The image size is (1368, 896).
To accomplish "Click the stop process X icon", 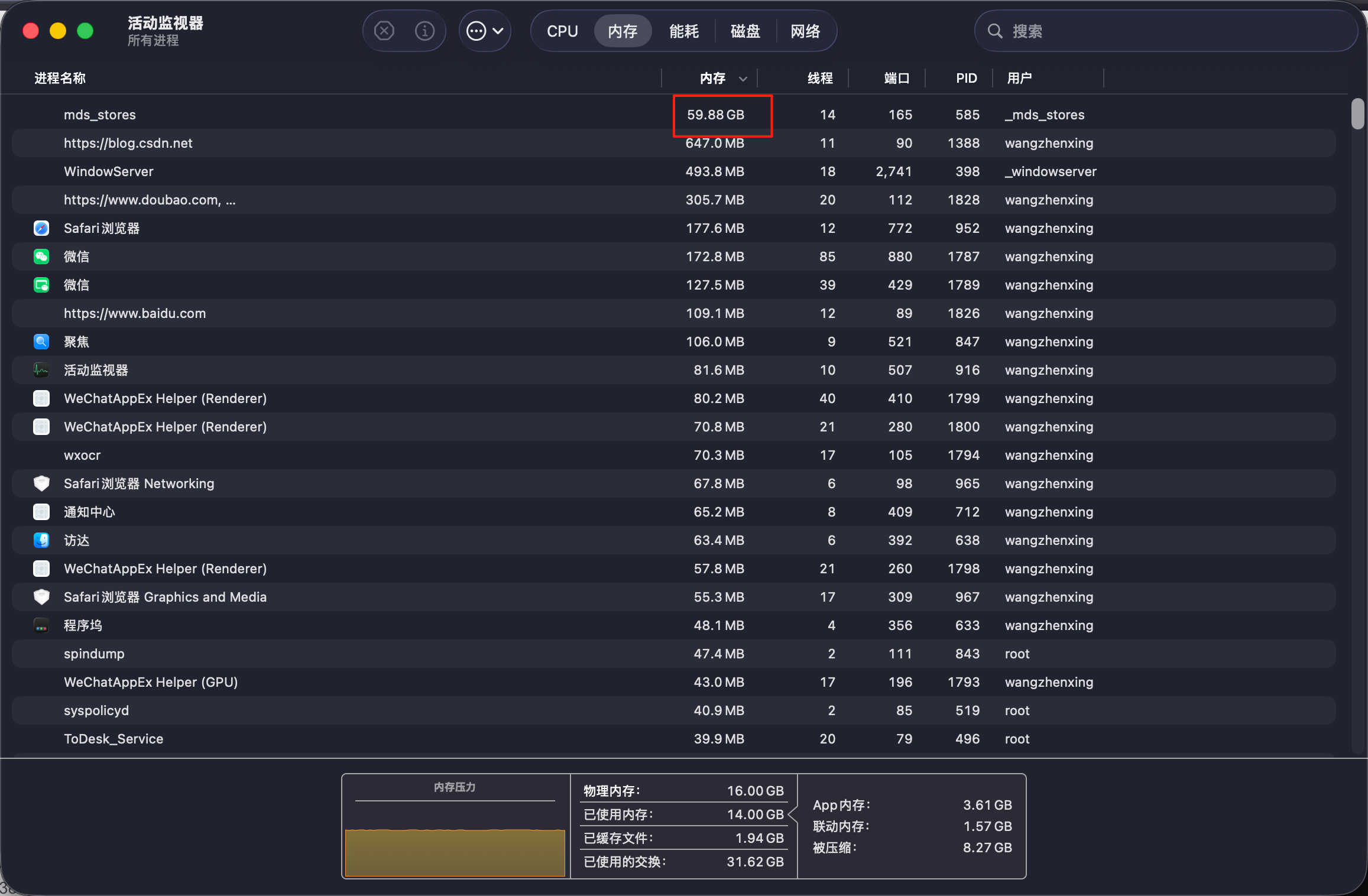I will click(x=384, y=31).
